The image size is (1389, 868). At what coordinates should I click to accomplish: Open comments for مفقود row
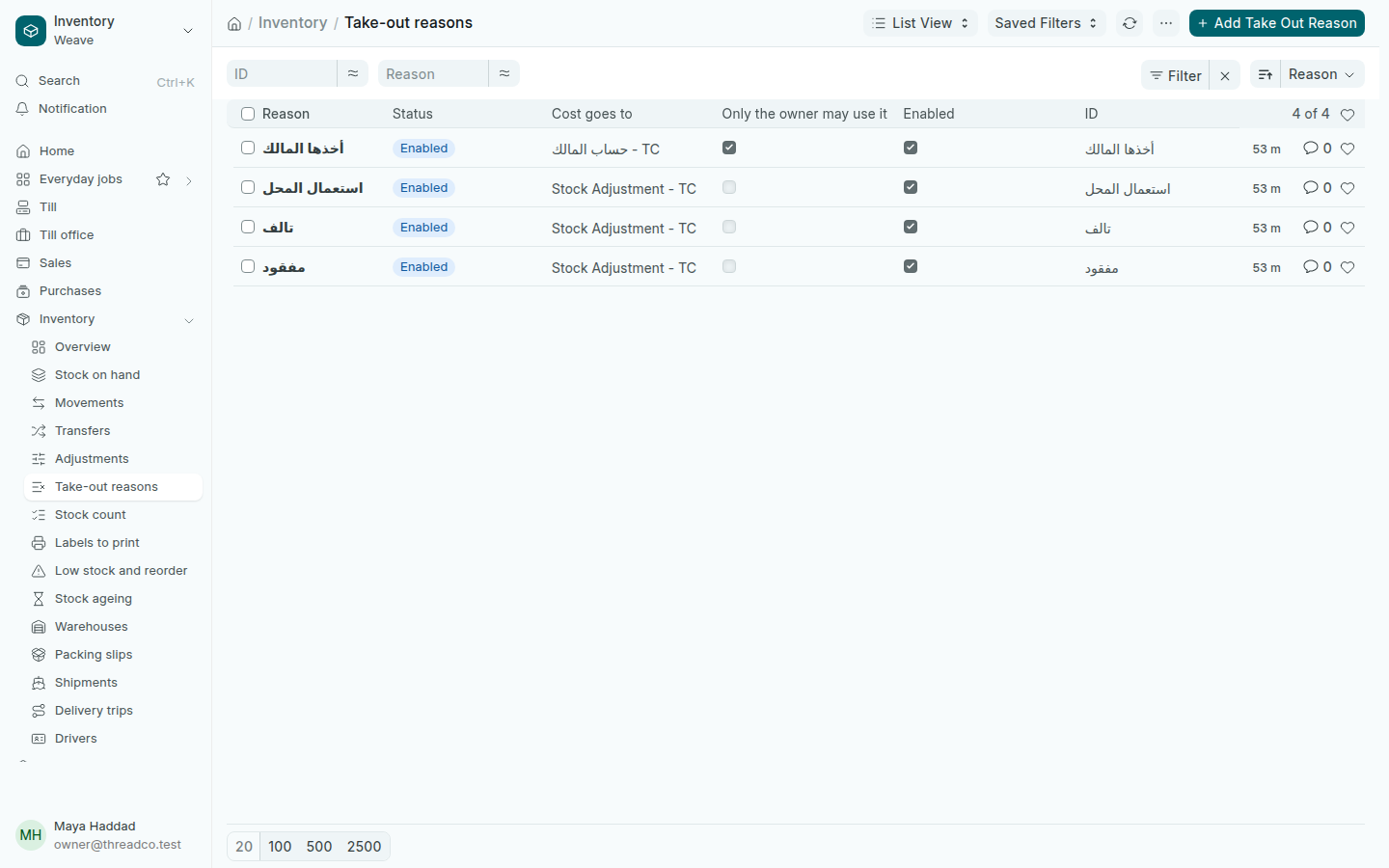[x=1317, y=267]
